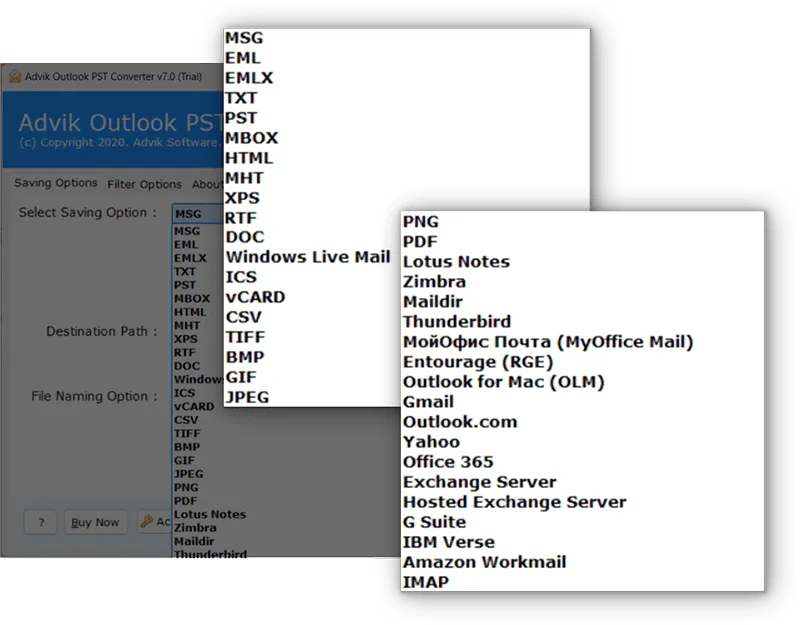Choose JPEG in the small dropdown list
The width and height of the screenshot is (800, 625).
188,474
